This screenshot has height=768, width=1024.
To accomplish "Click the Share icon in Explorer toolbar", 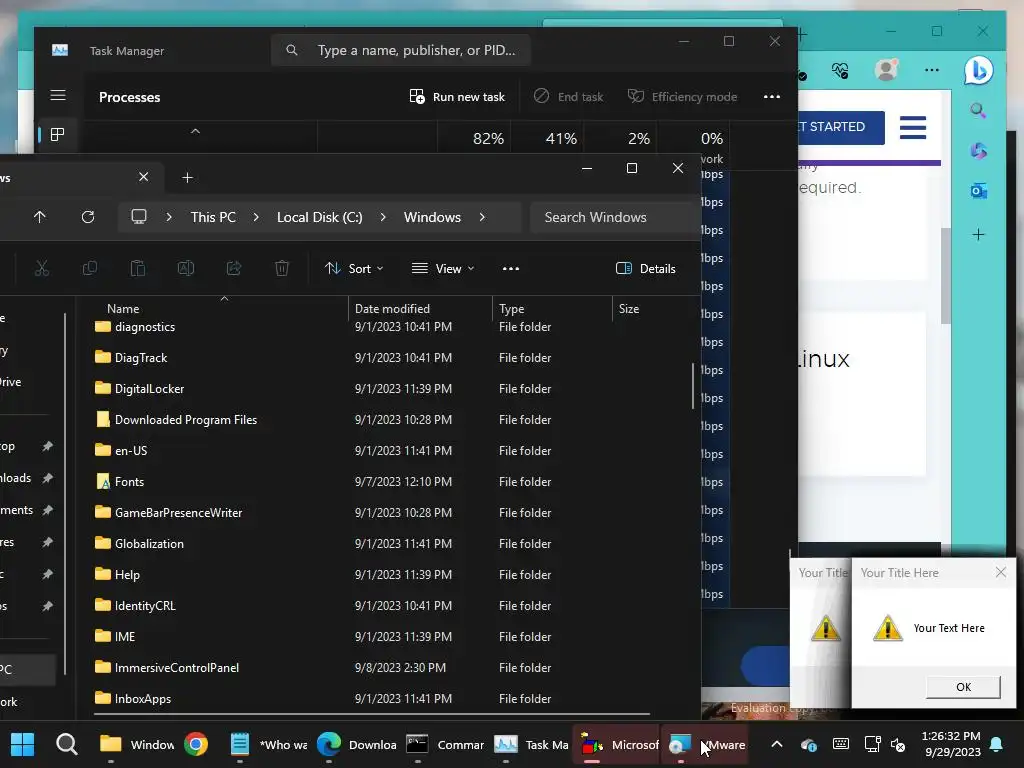I will [234, 268].
